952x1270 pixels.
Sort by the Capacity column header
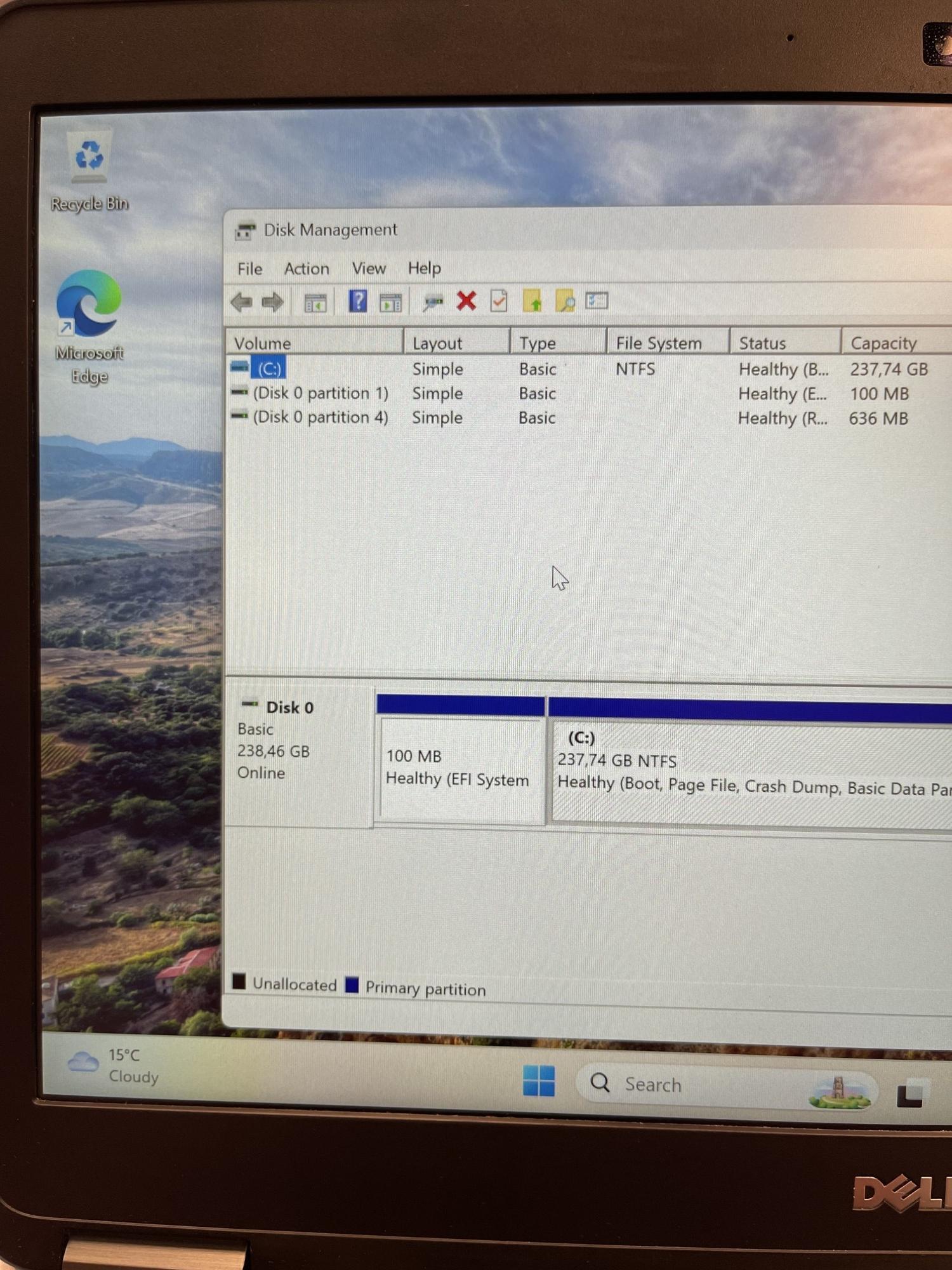897,343
